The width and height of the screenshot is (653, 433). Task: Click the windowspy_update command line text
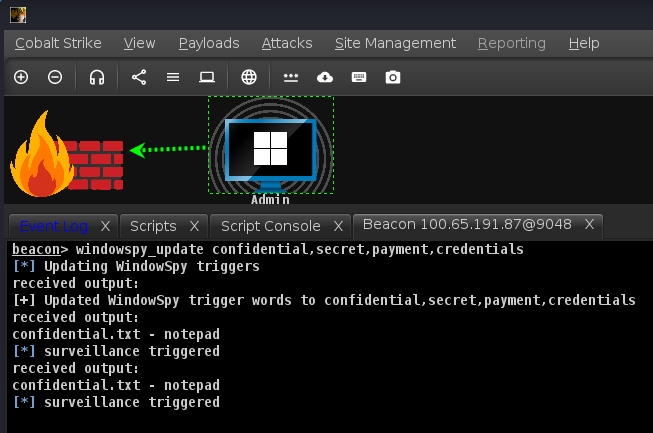click(268, 249)
